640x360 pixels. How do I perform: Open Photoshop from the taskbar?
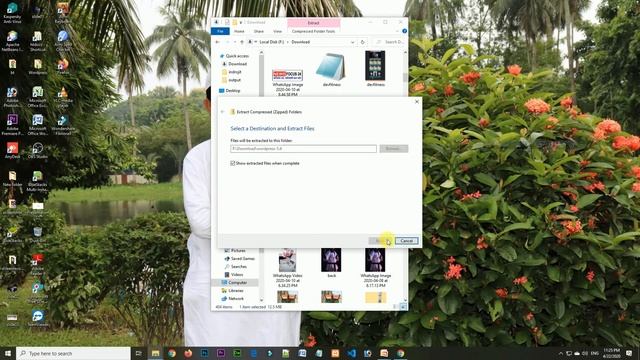[204, 353]
